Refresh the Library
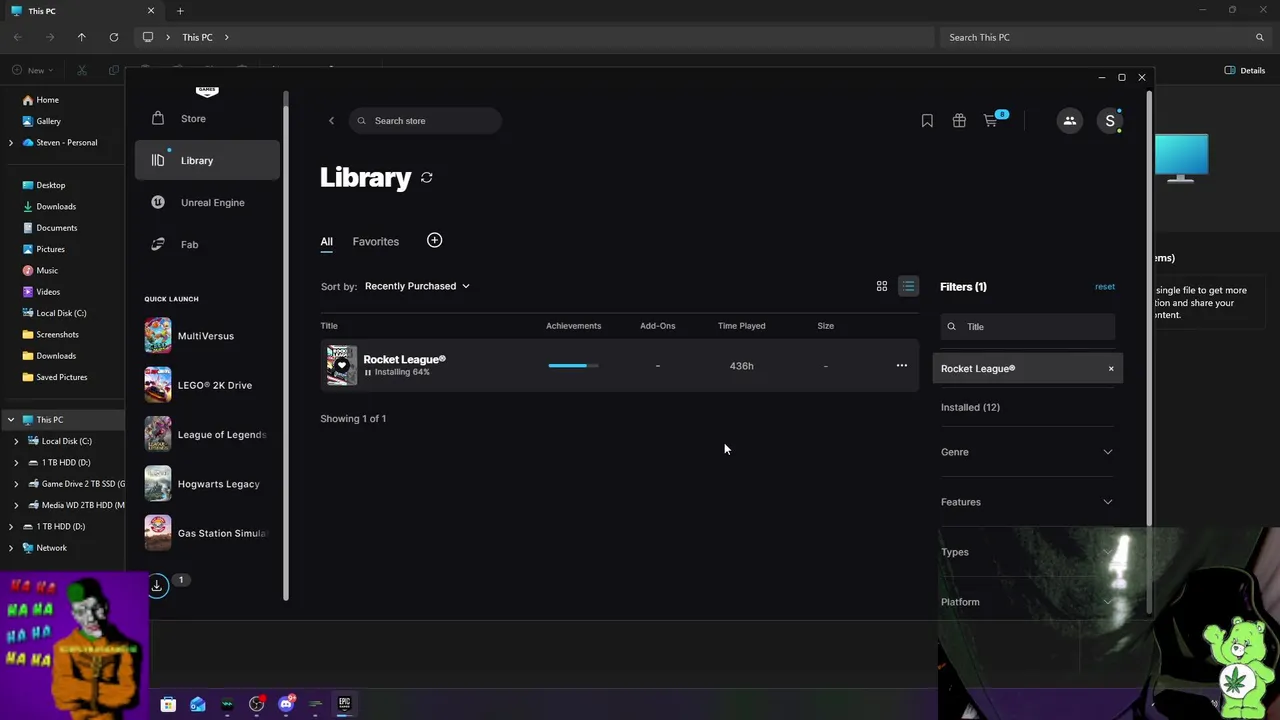This screenshot has width=1280, height=720. coord(427,177)
